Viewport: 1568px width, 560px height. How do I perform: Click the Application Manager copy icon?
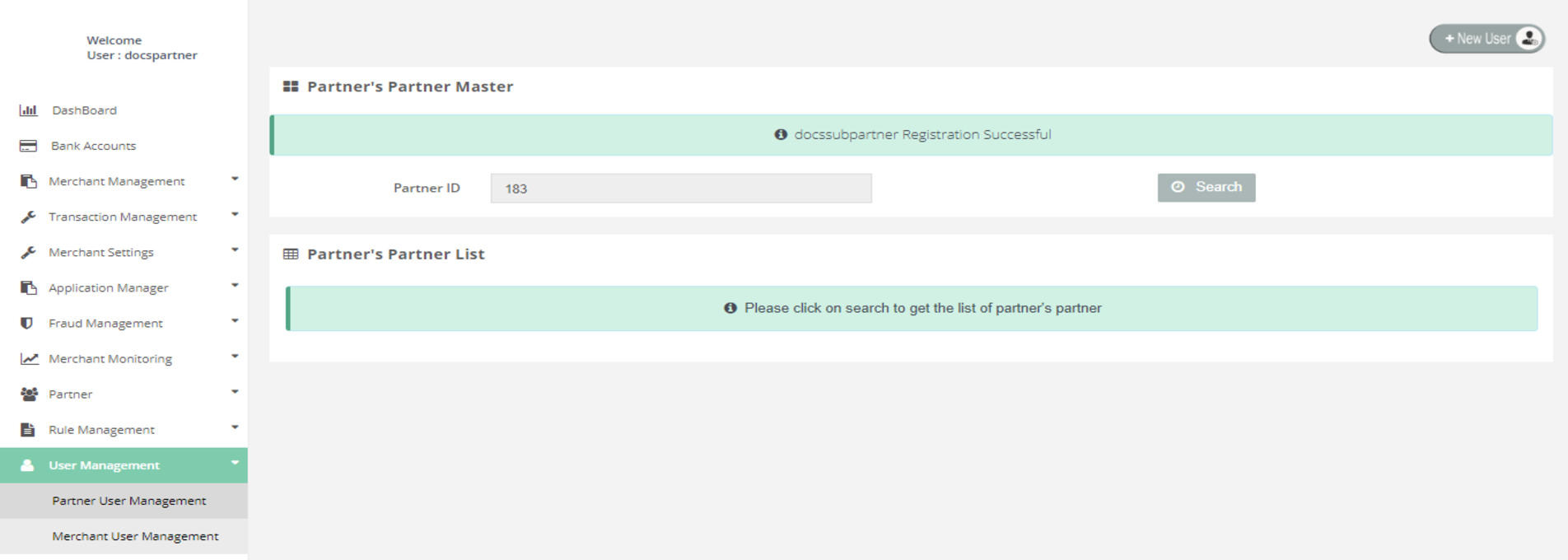tap(29, 287)
